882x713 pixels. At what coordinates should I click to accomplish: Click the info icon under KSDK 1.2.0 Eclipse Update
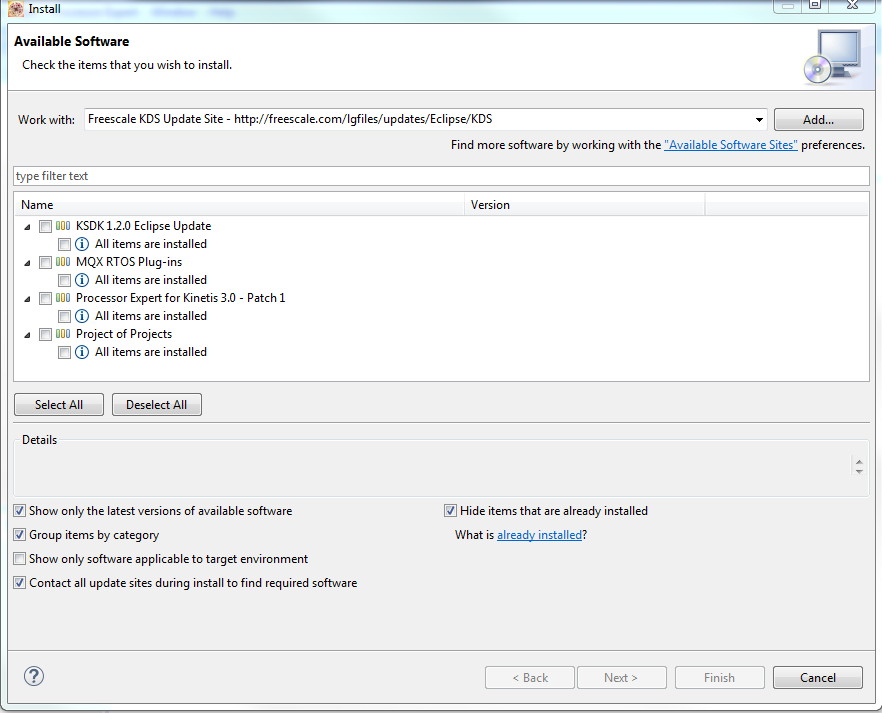coord(82,244)
